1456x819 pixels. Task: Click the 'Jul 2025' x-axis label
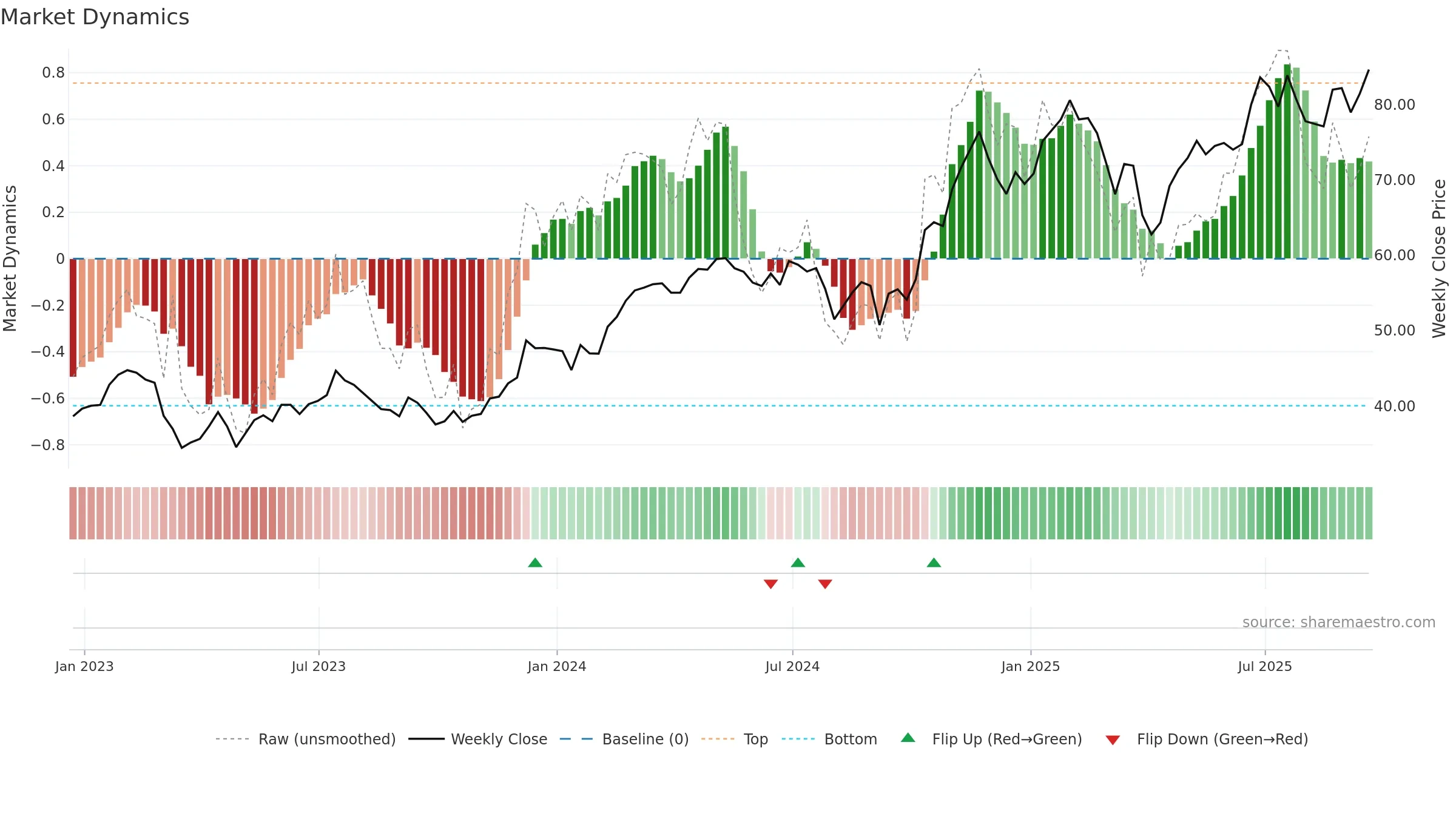click(x=1265, y=666)
